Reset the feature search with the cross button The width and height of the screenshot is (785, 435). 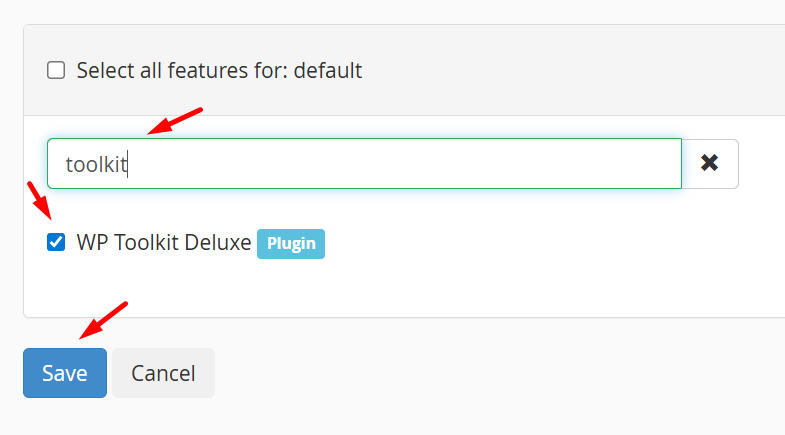[709, 164]
